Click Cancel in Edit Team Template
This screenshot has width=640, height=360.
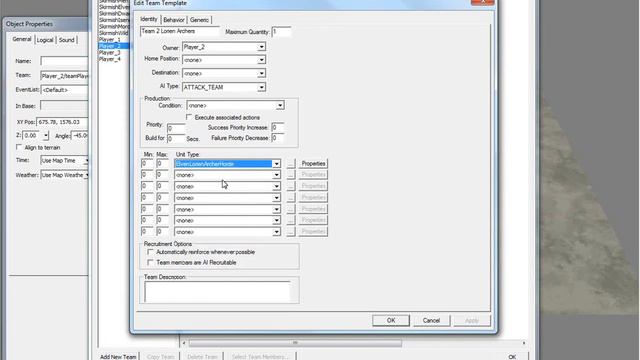[431, 320]
